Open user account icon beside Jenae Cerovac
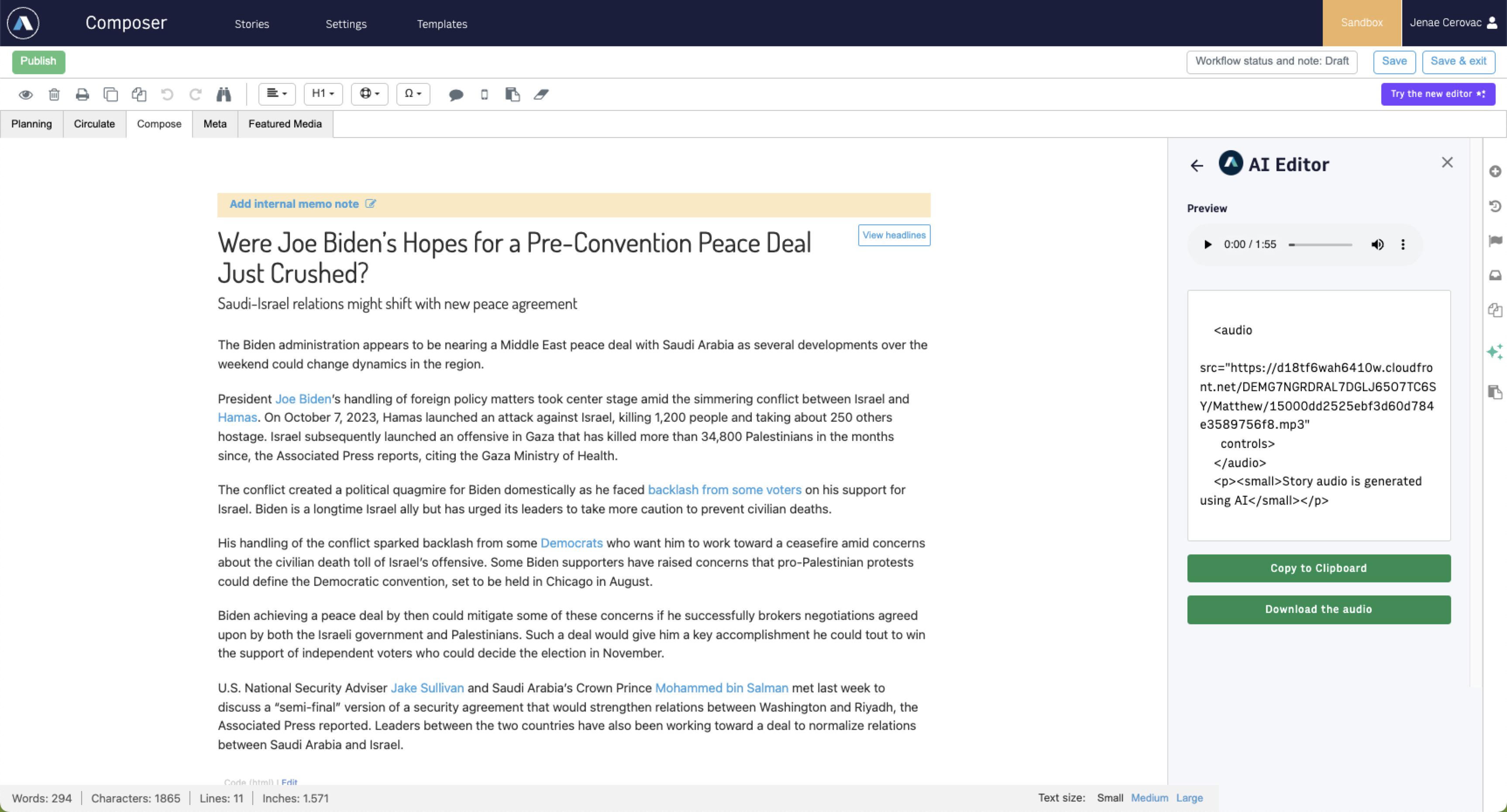This screenshot has width=1507, height=812. click(1492, 23)
